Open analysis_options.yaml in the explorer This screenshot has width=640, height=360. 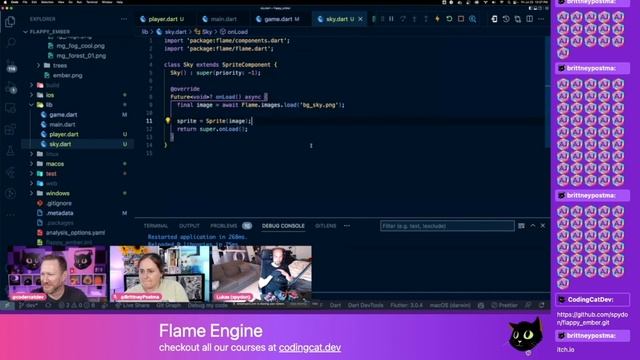pos(75,233)
